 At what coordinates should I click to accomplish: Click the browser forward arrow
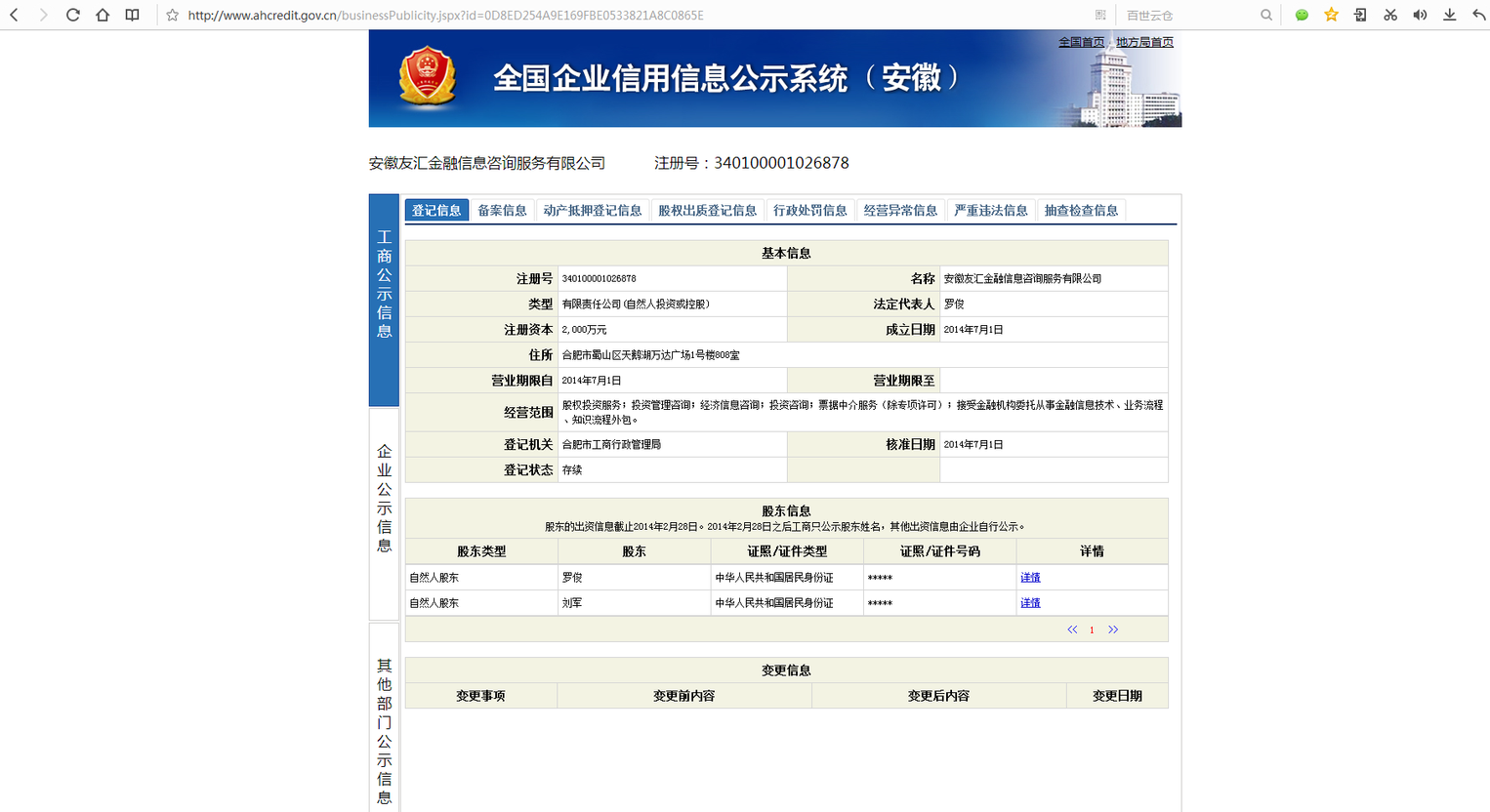tap(43, 15)
